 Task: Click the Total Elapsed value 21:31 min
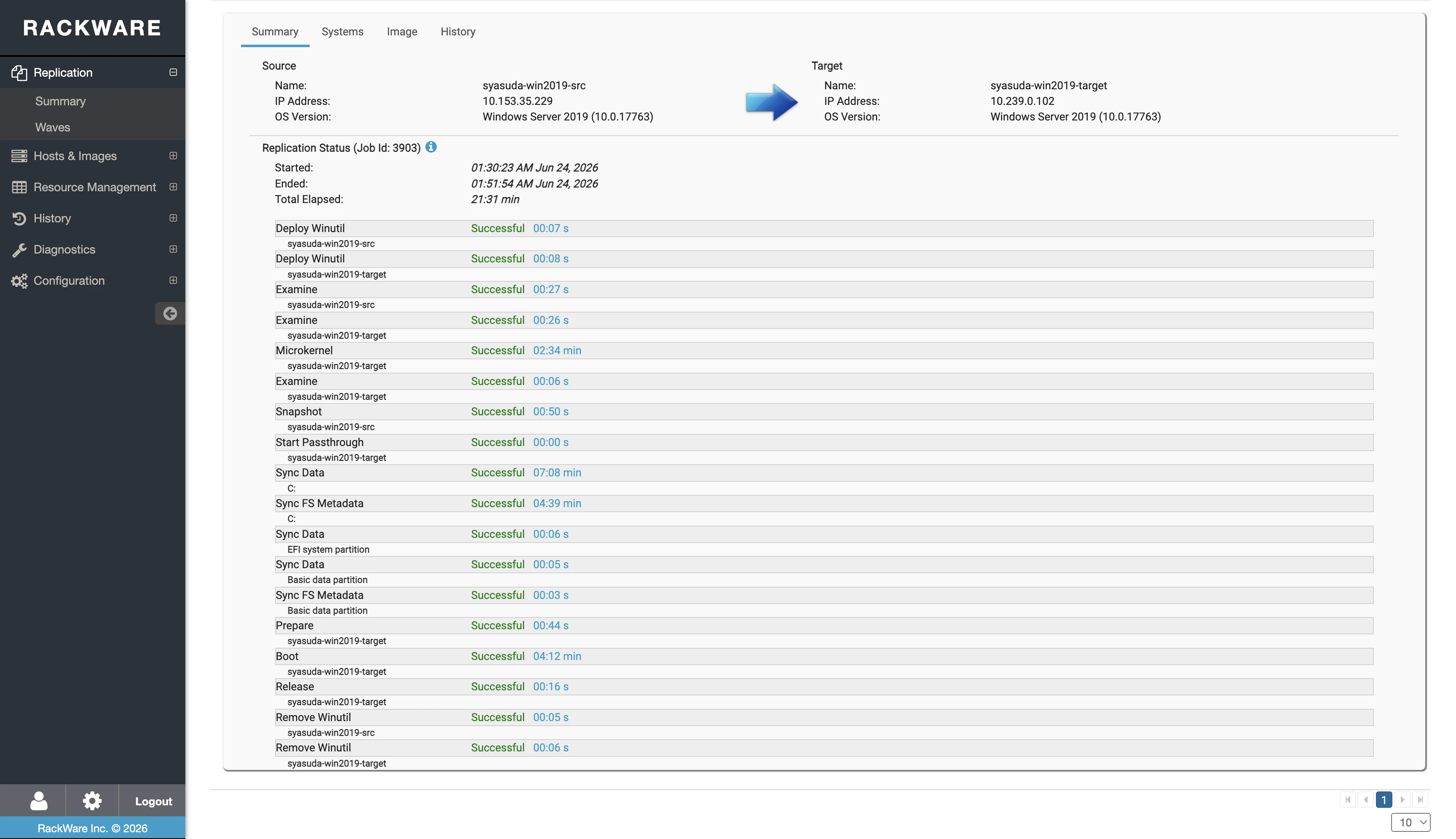click(495, 199)
